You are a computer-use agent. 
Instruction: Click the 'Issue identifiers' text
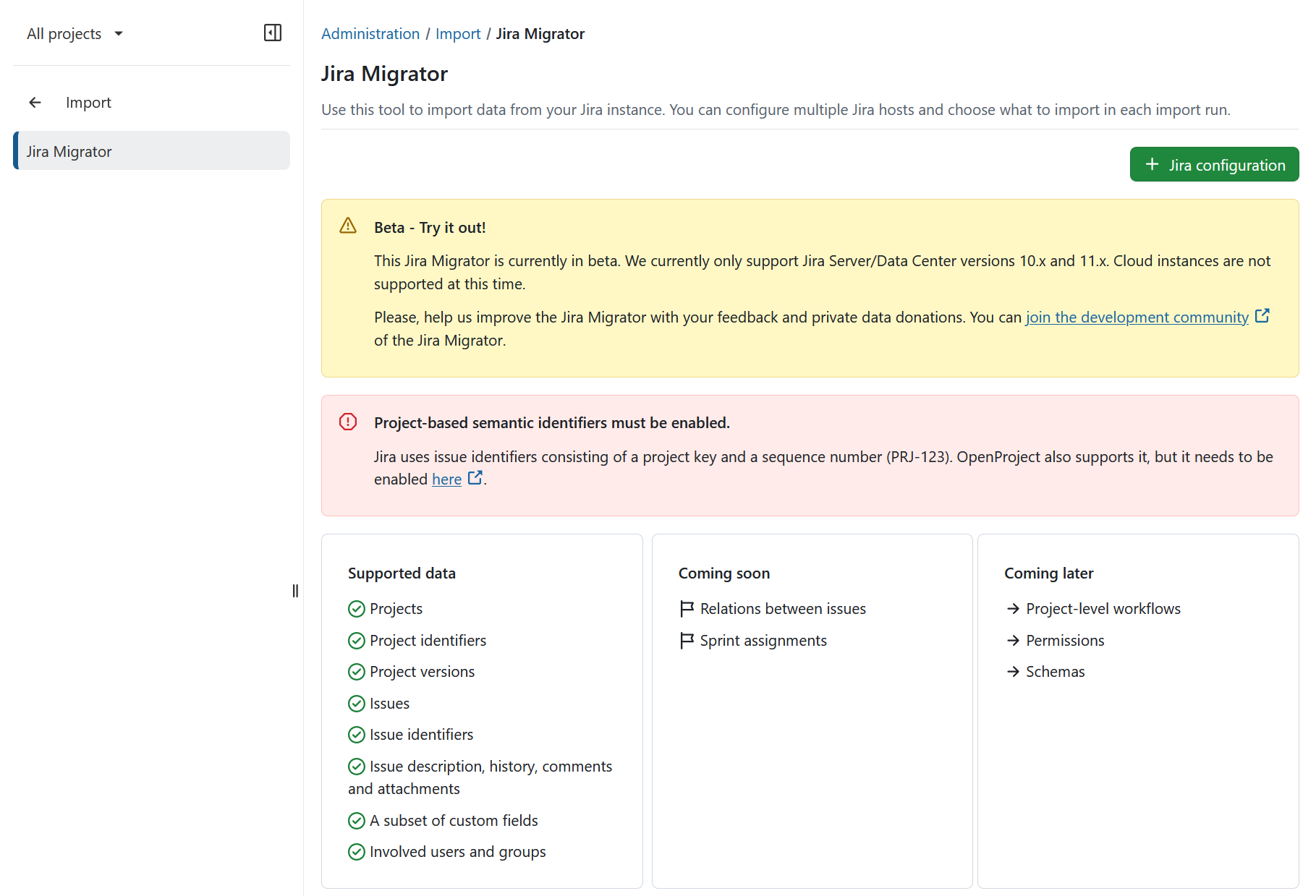[422, 735]
